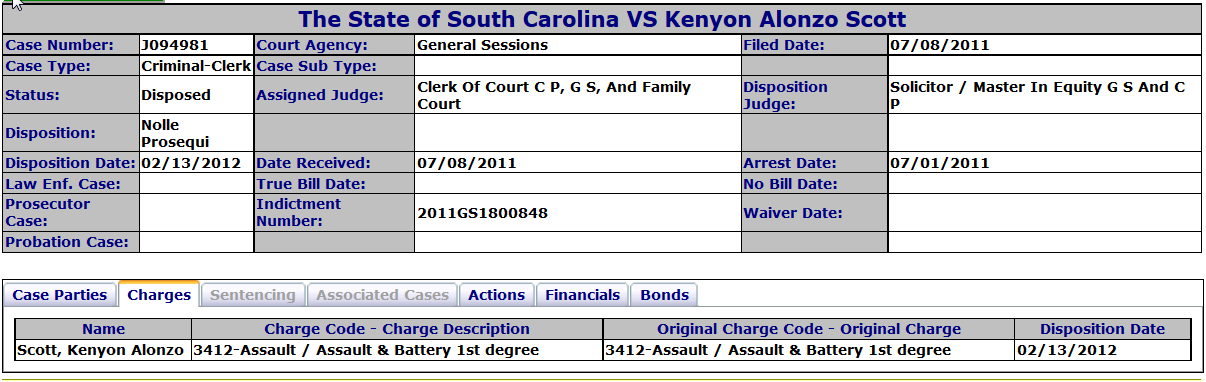
Task: Click the case title heading
Action: click(603, 19)
